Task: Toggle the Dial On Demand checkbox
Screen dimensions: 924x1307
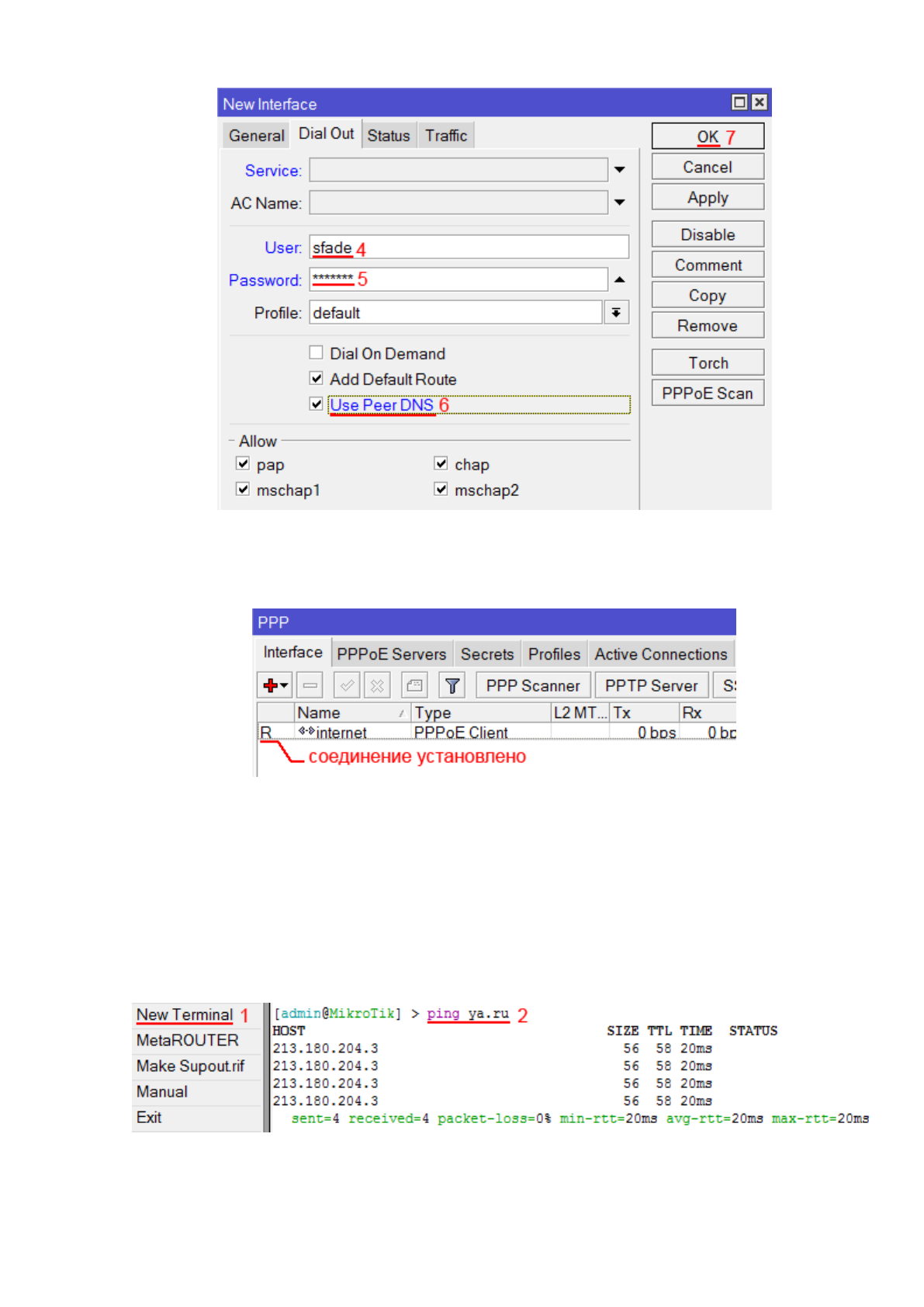Action: point(316,353)
